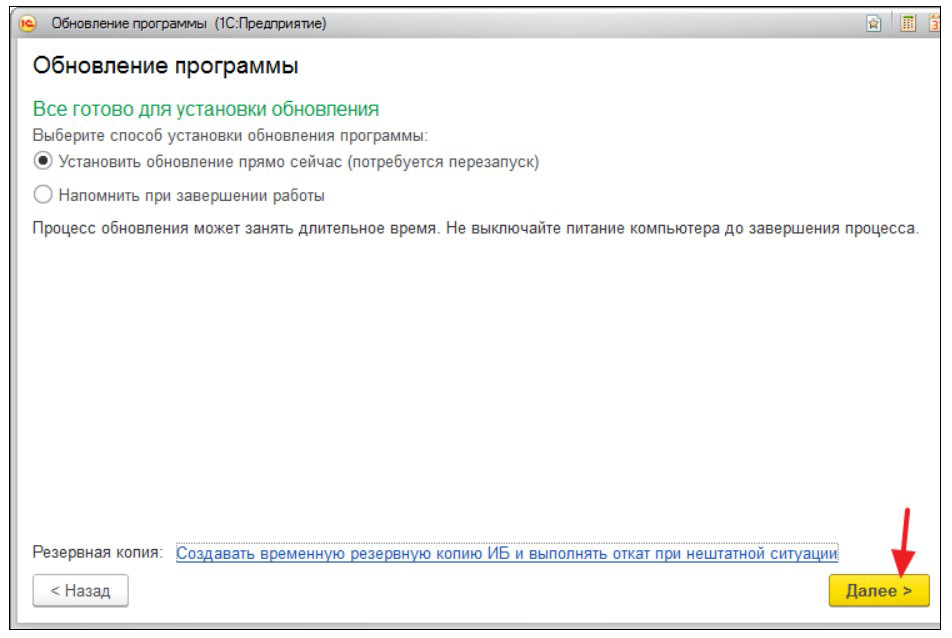This screenshot has height=638, width=952.
Task: Go back with the '< Назад' button
Action: 80,591
